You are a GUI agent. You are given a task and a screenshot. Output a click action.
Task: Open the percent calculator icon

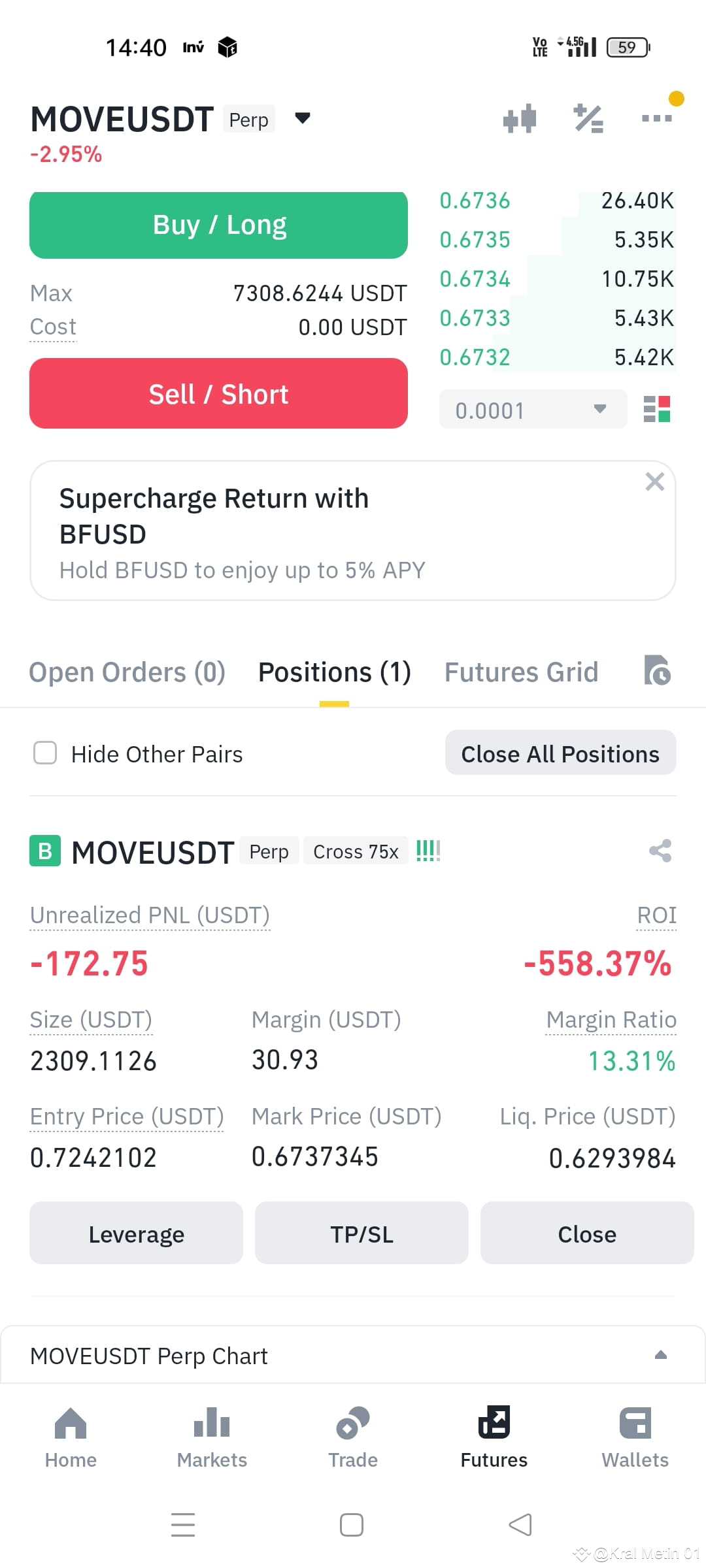(x=588, y=119)
